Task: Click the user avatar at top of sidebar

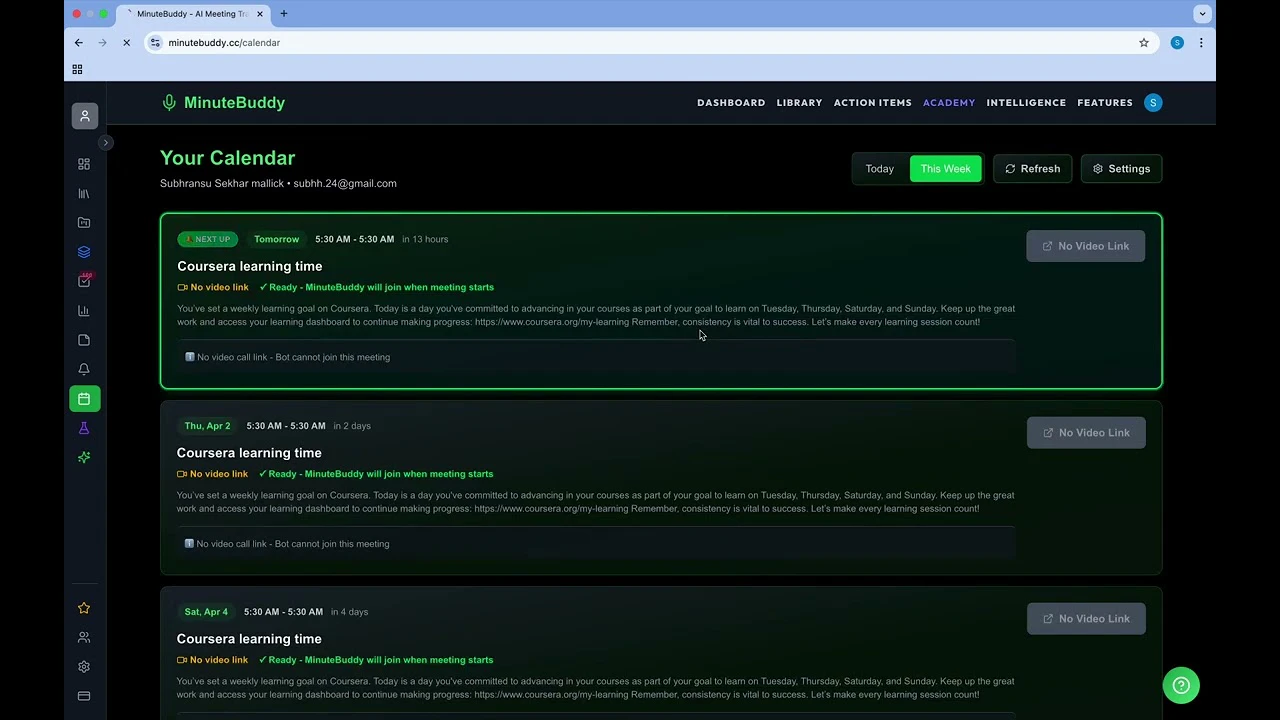Action: 84,116
